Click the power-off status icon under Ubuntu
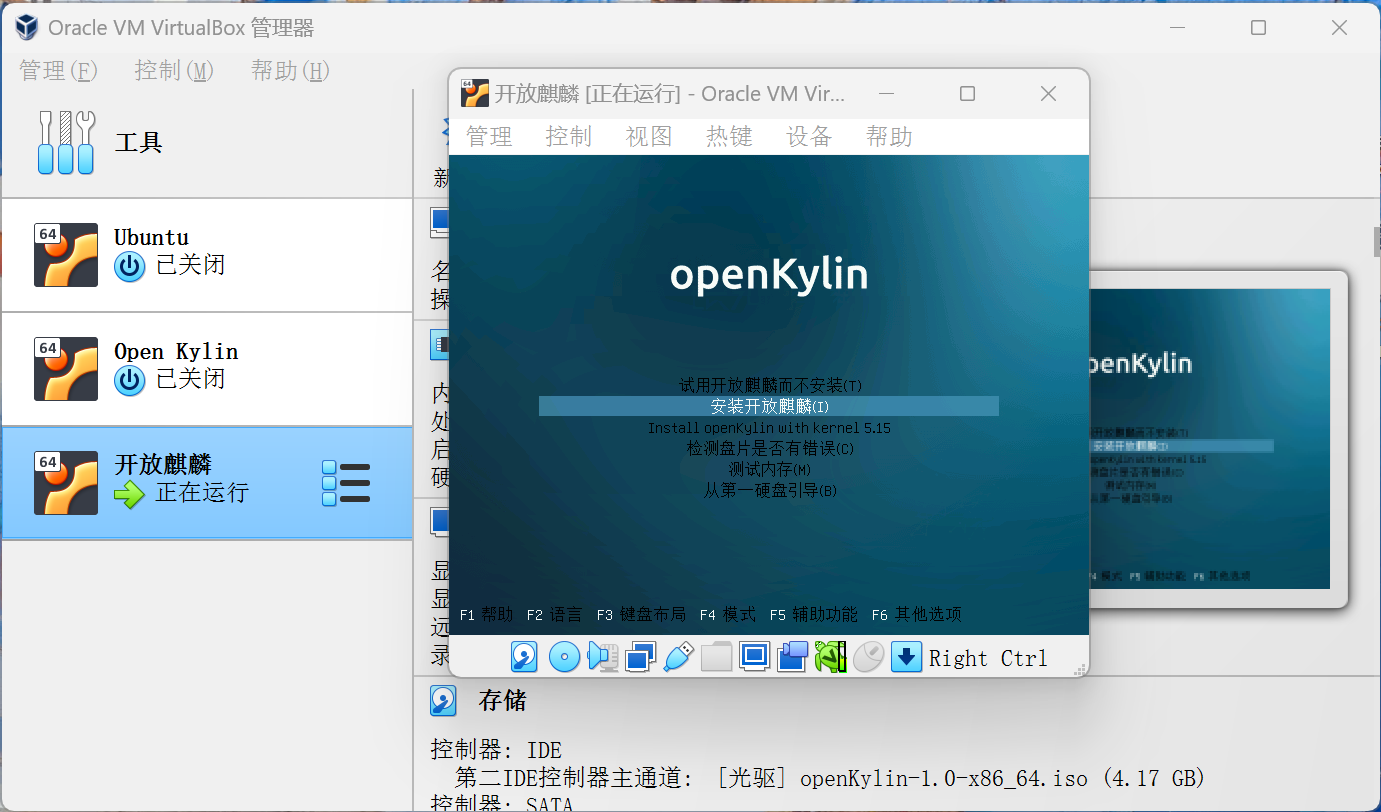Screen dimensions: 1381x812 point(130,267)
